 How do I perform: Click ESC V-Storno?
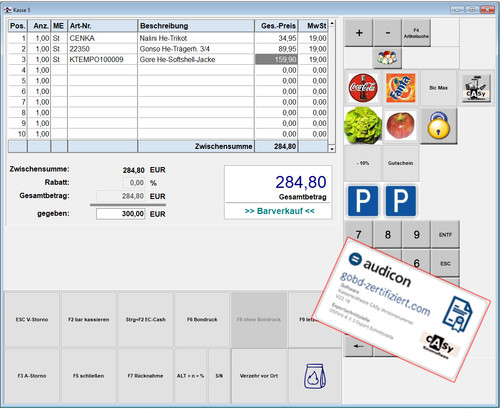pyautogui.click(x=32, y=320)
